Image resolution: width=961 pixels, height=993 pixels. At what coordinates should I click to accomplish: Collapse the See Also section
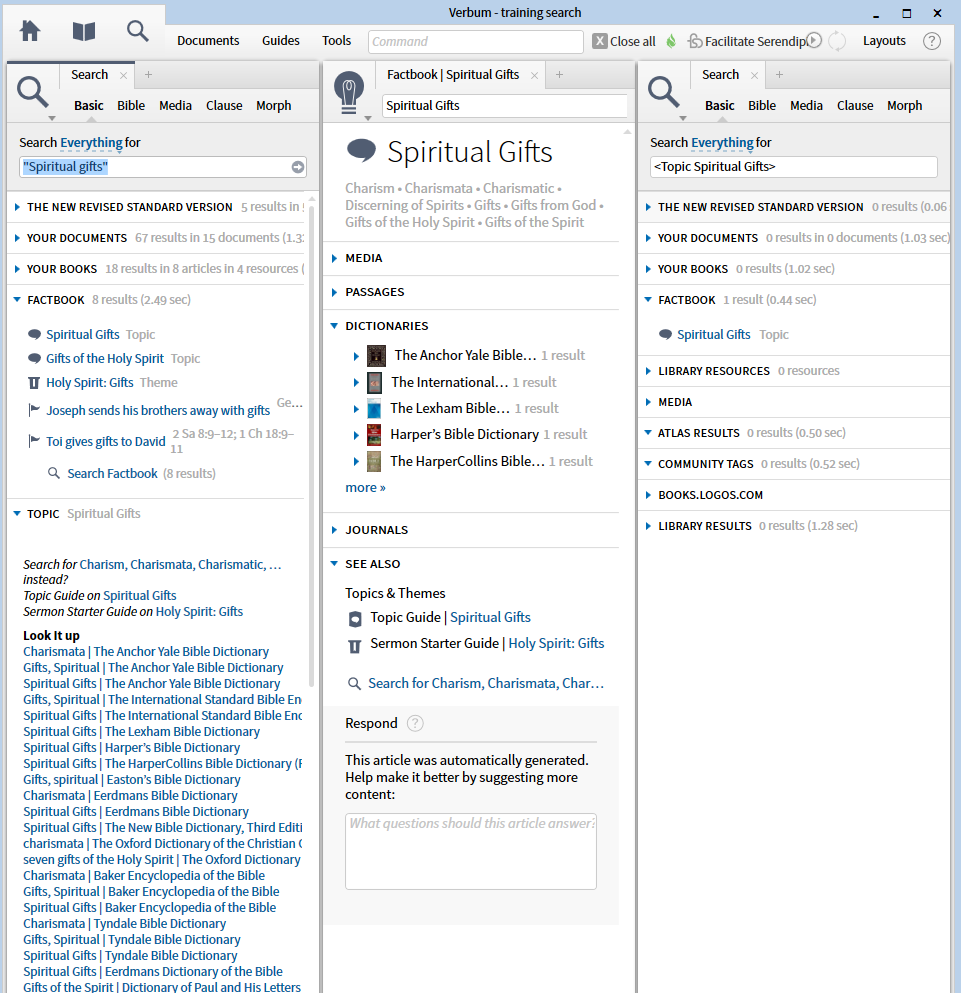[334, 564]
